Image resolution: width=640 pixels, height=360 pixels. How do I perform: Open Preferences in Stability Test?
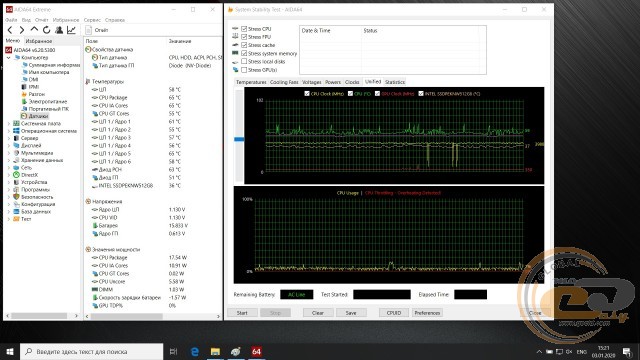pyautogui.click(x=427, y=313)
